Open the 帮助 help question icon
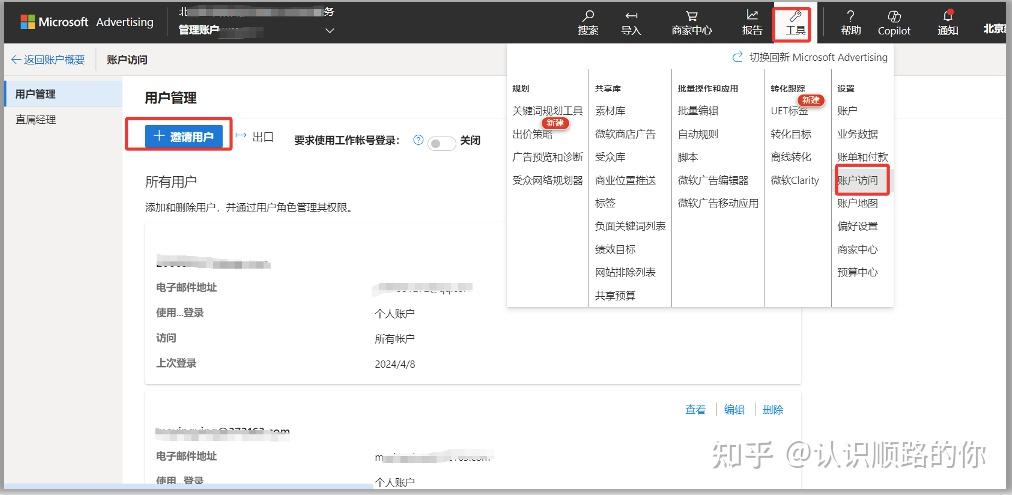The height and width of the screenshot is (495, 1012). [851, 15]
